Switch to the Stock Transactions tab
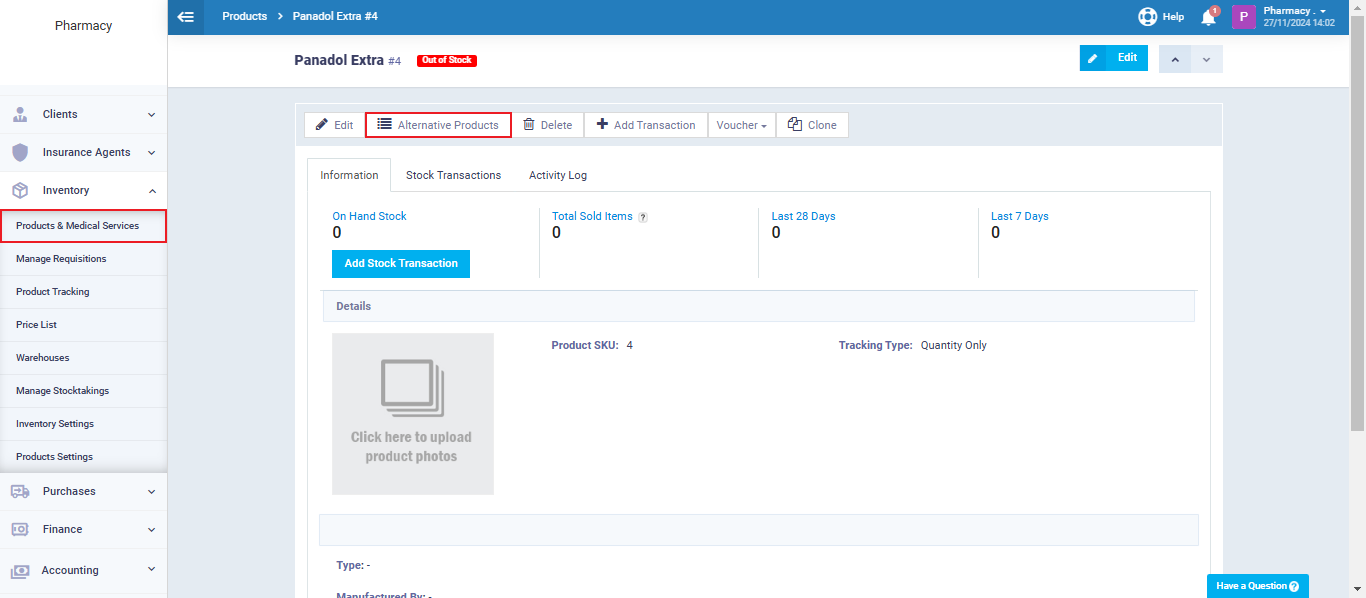Viewport: 1366px width, 598px height. (x=453, y=175)
